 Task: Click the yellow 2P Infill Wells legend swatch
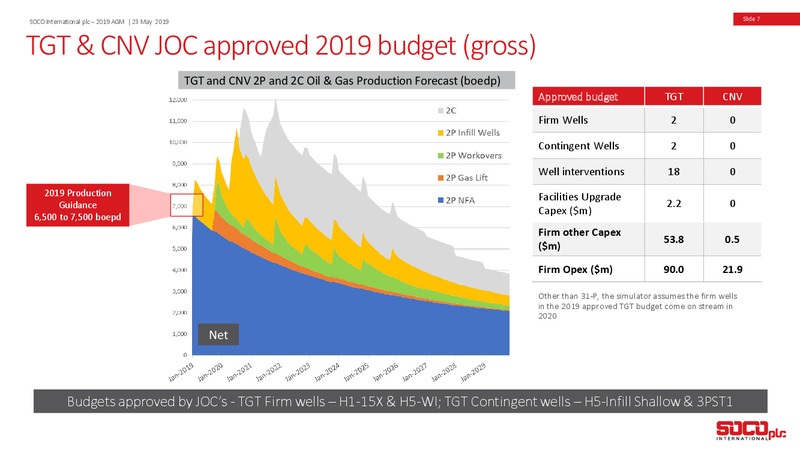[440, 133]
